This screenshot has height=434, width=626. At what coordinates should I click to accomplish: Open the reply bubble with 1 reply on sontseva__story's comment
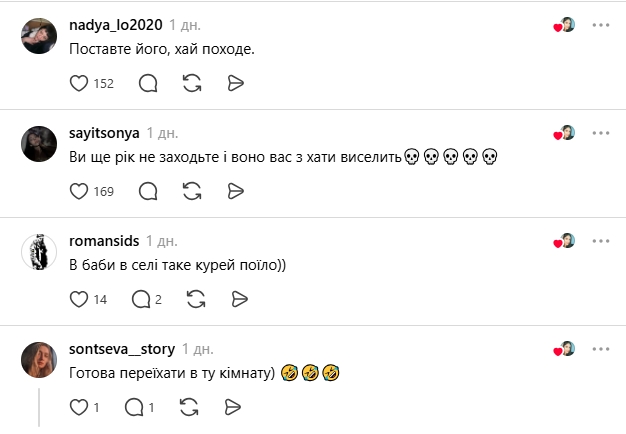(140, 407)
